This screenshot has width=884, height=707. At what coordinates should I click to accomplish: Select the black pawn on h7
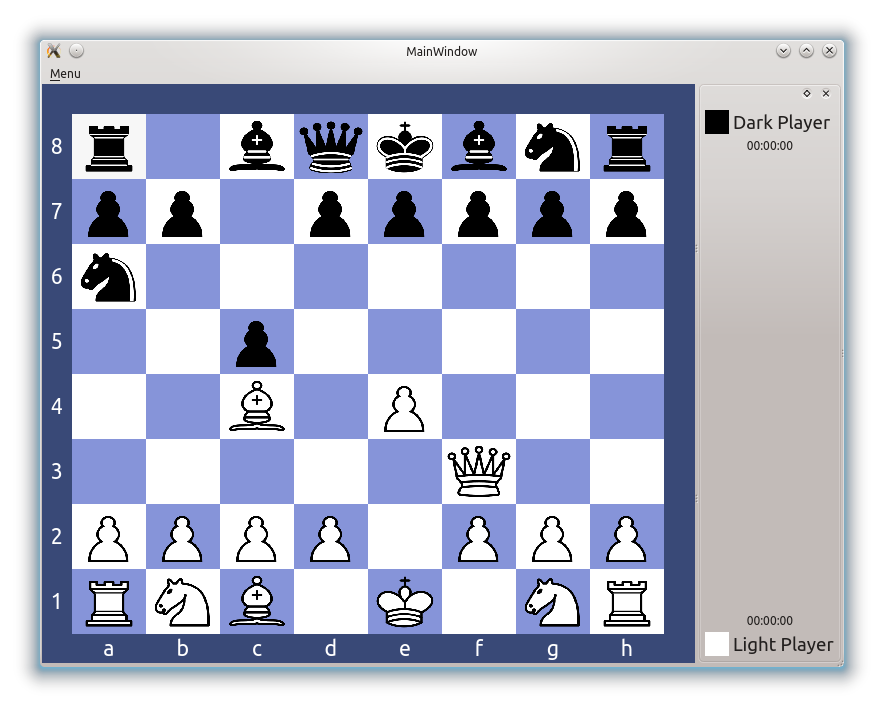[627, 212]
